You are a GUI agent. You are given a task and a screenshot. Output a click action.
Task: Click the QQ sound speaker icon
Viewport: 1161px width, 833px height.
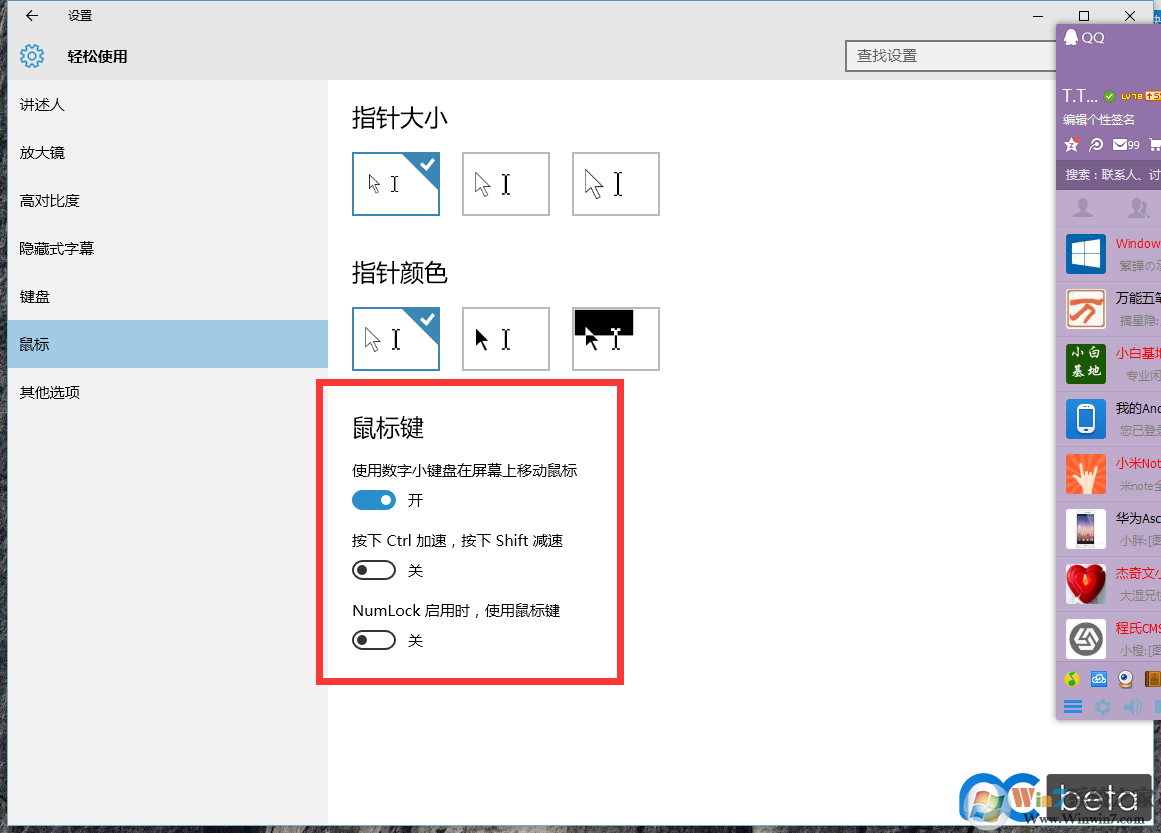1132,707
